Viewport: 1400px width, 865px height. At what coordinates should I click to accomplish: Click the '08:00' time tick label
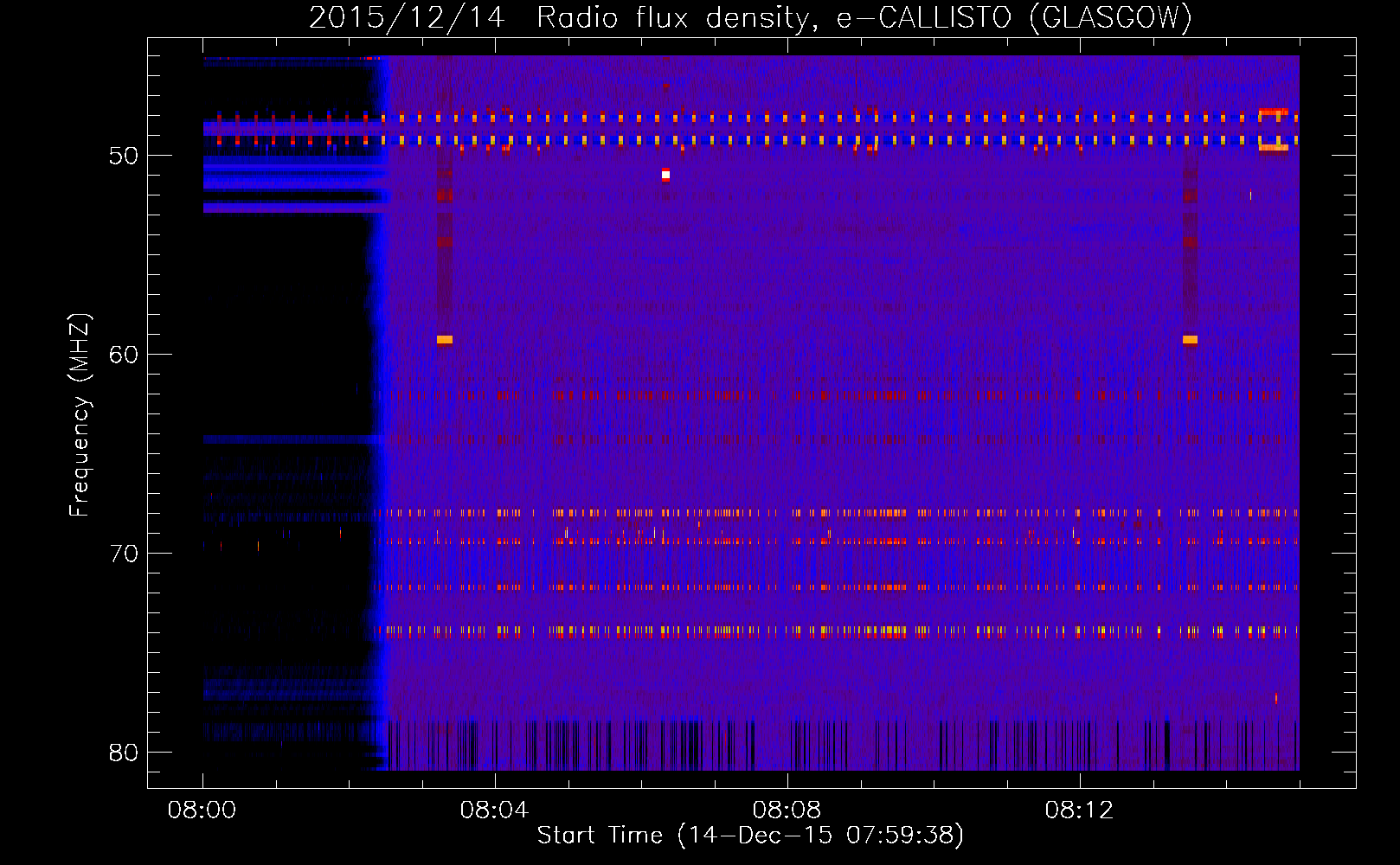point(202,811)
